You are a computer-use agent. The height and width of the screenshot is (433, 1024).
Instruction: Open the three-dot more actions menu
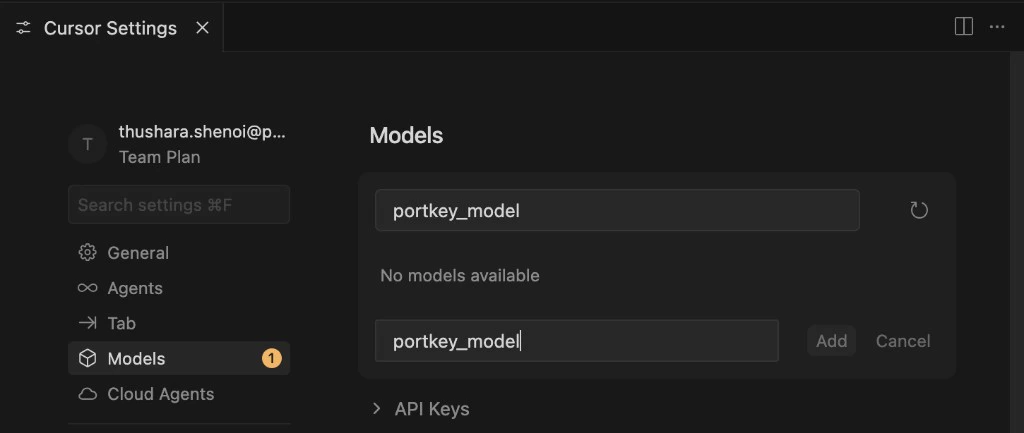pyautogui.click(x=997, y=27)
